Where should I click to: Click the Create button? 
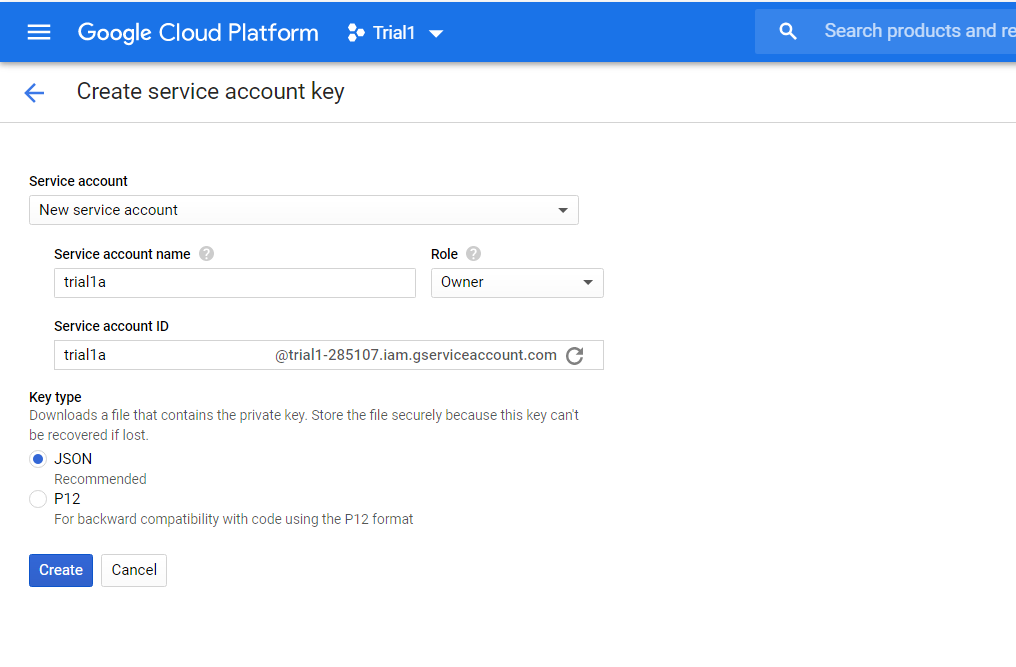click(61, 570)
